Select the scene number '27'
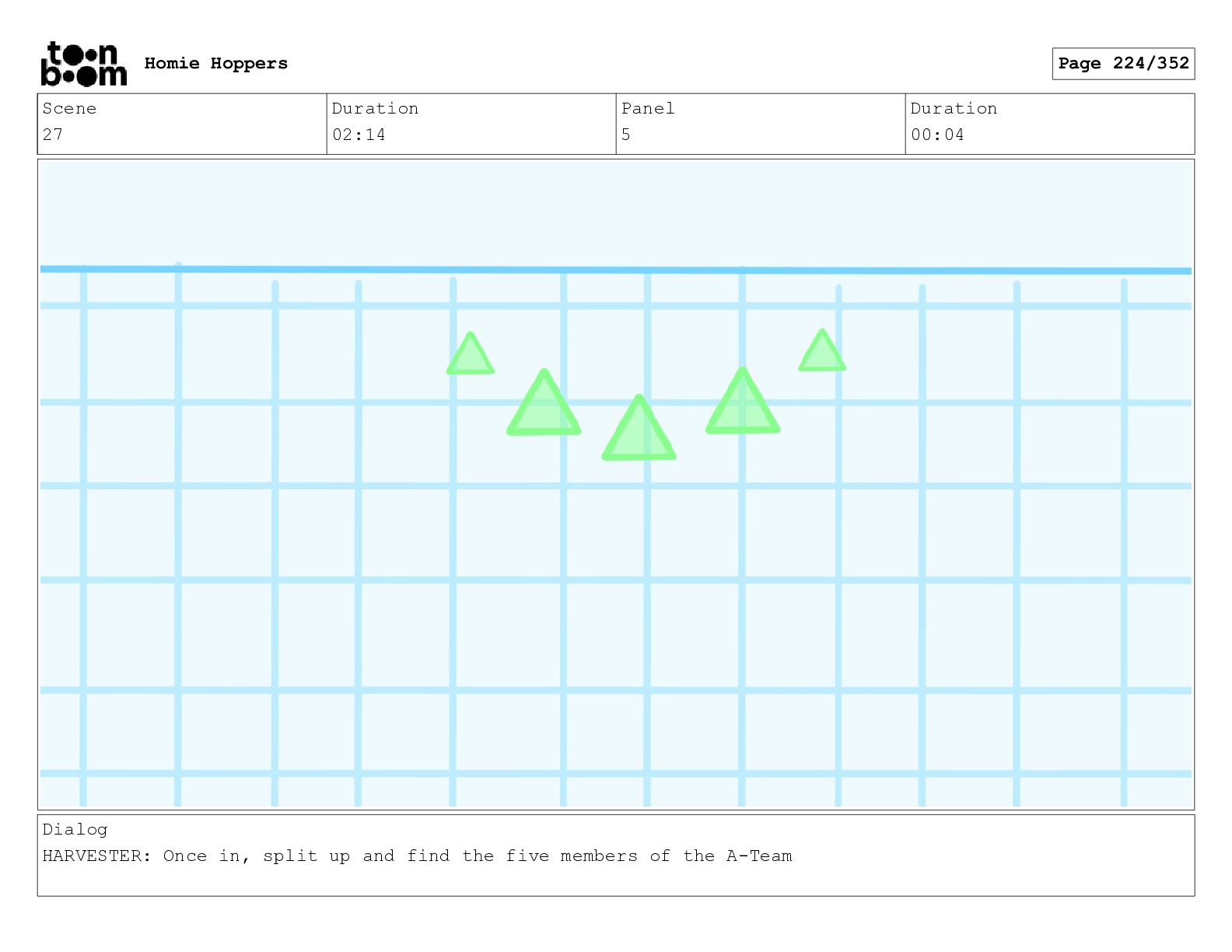 point(52,135)
